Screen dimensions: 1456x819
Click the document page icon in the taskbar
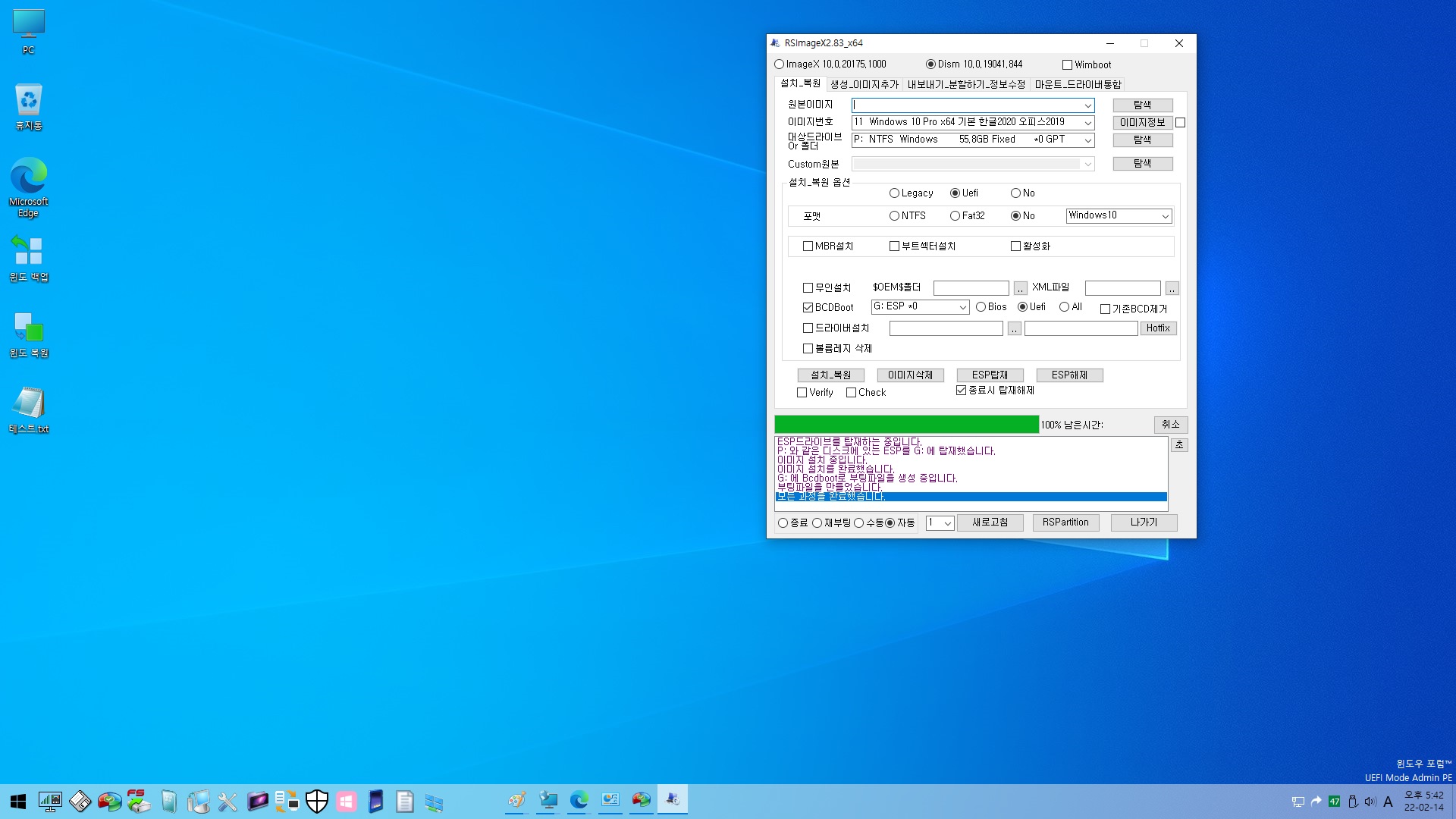405,802
